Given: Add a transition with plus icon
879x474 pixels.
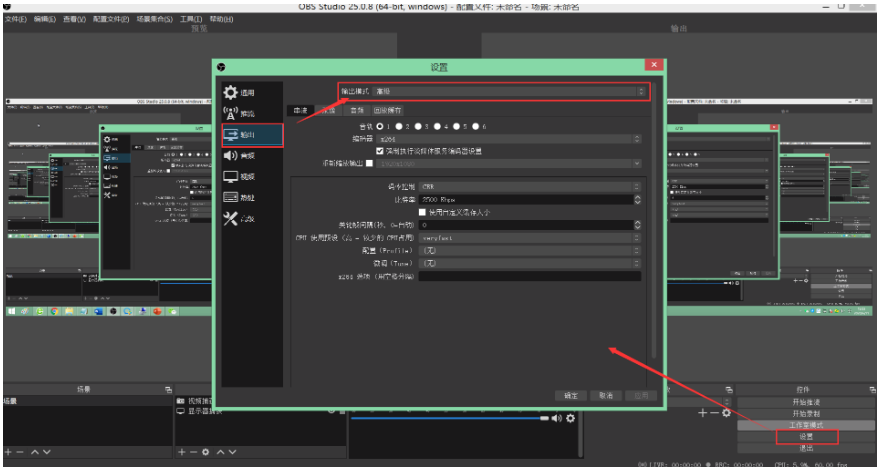Looking at the screenshot, I should 702,413.
